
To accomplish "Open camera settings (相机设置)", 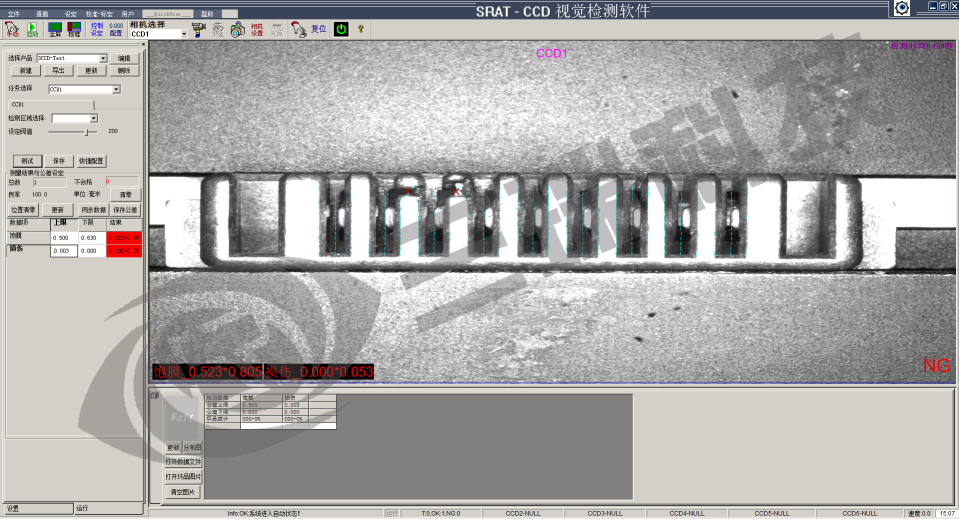I will pos(257,29).
